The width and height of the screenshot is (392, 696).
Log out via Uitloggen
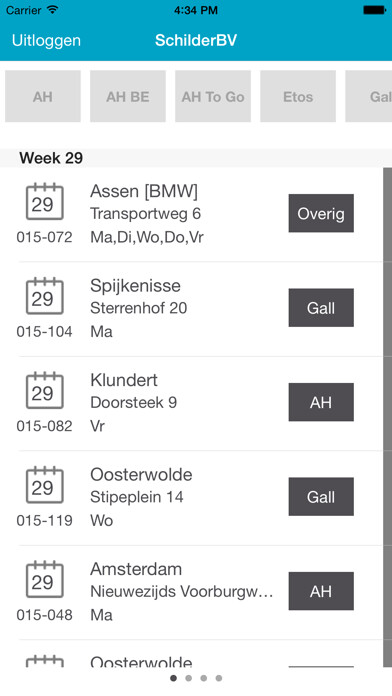click(x=46, y=40)
